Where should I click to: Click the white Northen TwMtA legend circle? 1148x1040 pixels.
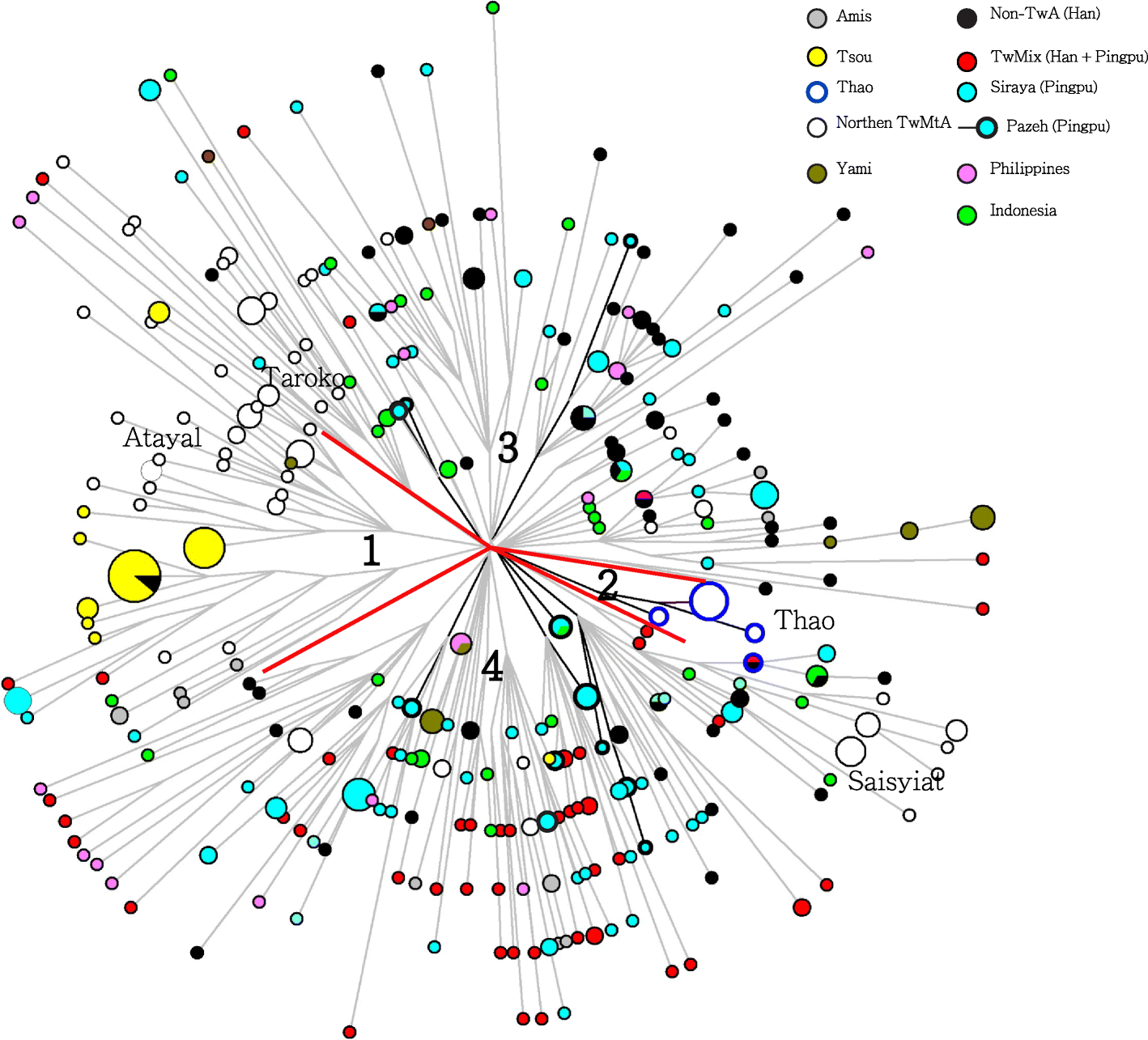[x=817, y=127]
